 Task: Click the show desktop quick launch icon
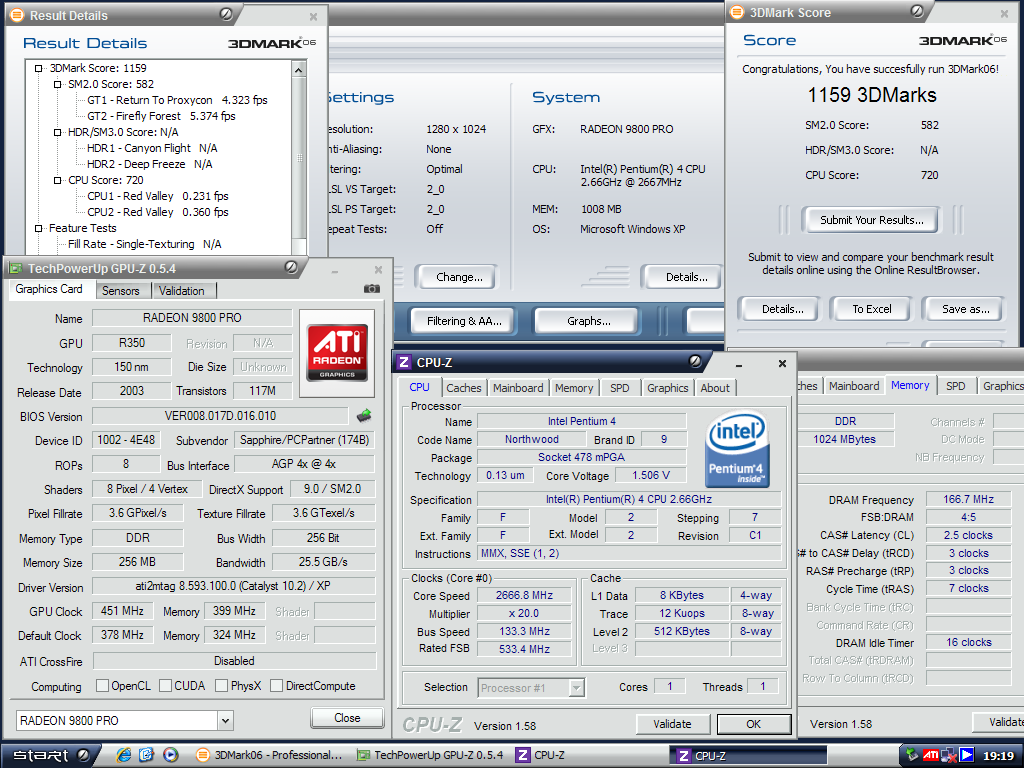[146, 755]
